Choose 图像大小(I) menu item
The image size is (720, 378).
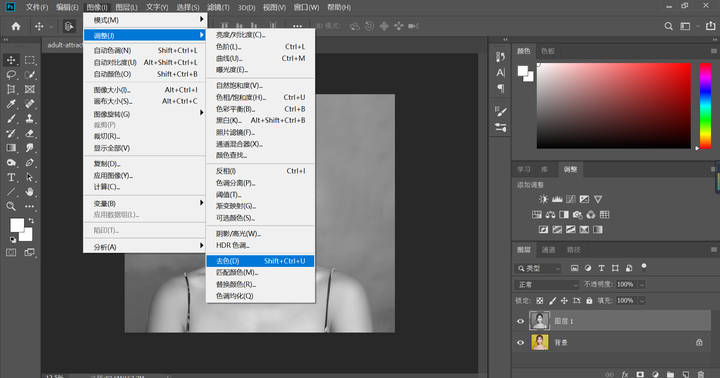145,90
